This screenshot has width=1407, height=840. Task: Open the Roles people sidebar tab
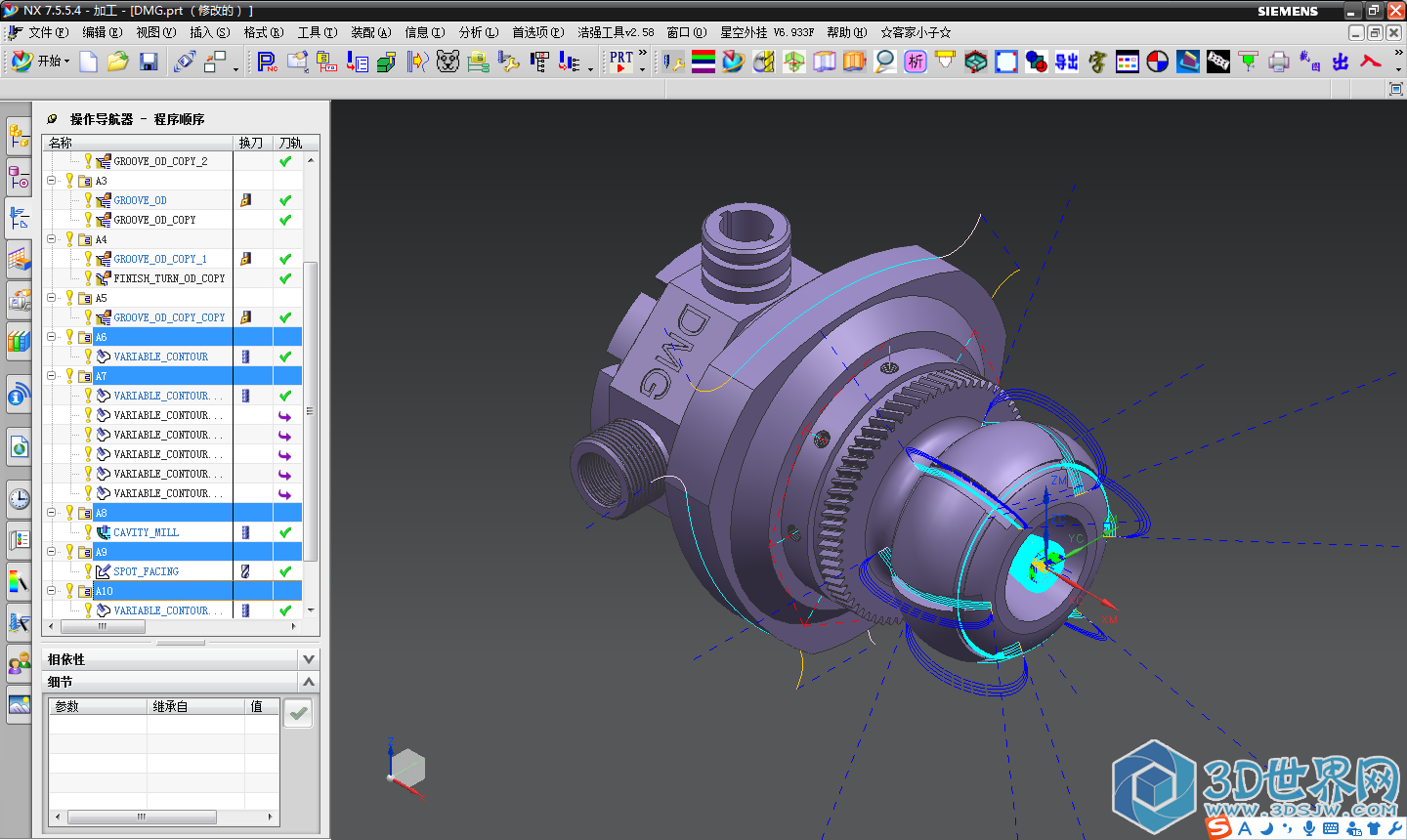click(19, 663)
